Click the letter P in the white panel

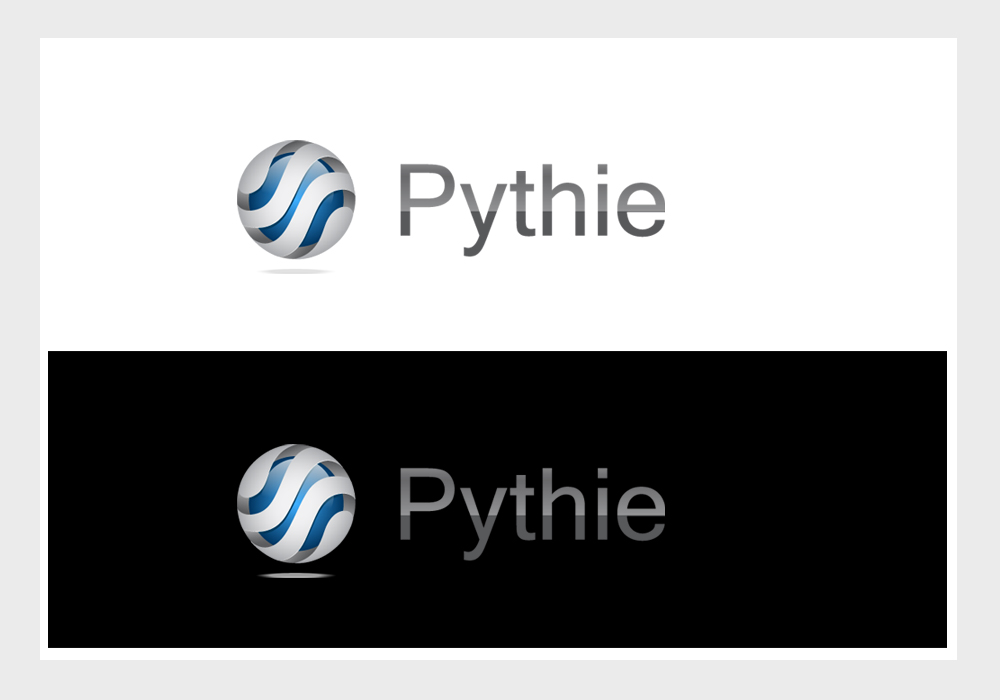pyautogui.click(x=425, y=200)
